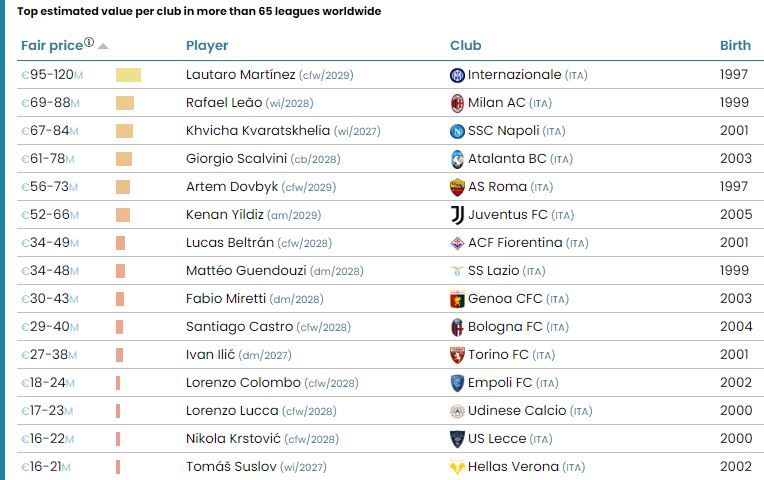This screenshot has width=764, height=480.
Task: Click the yellow value bar for €95-120M
Action: coord(128,75)
